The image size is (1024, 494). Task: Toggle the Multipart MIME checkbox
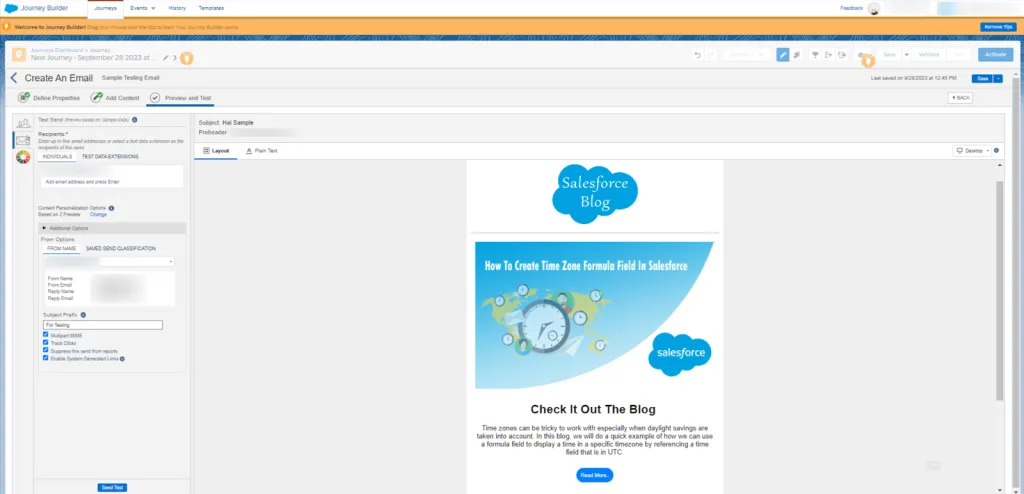pos(46,335)
